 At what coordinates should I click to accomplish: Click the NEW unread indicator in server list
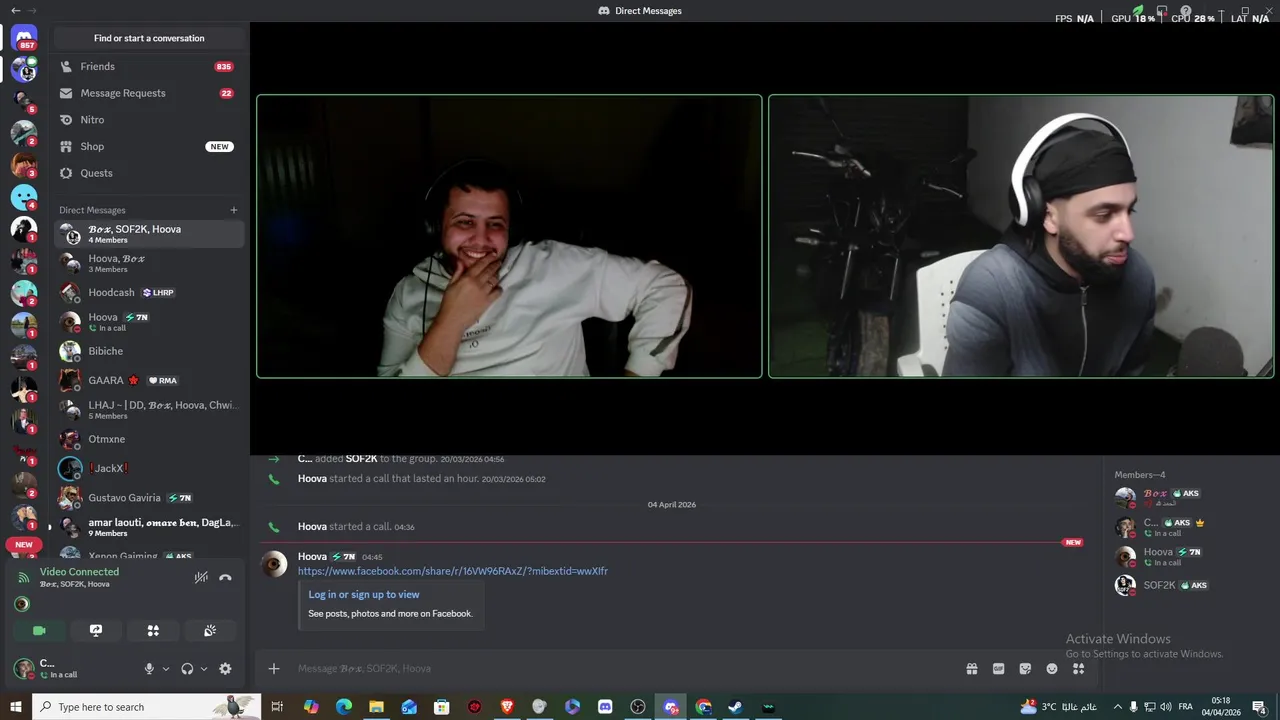(x=24, y=545)
